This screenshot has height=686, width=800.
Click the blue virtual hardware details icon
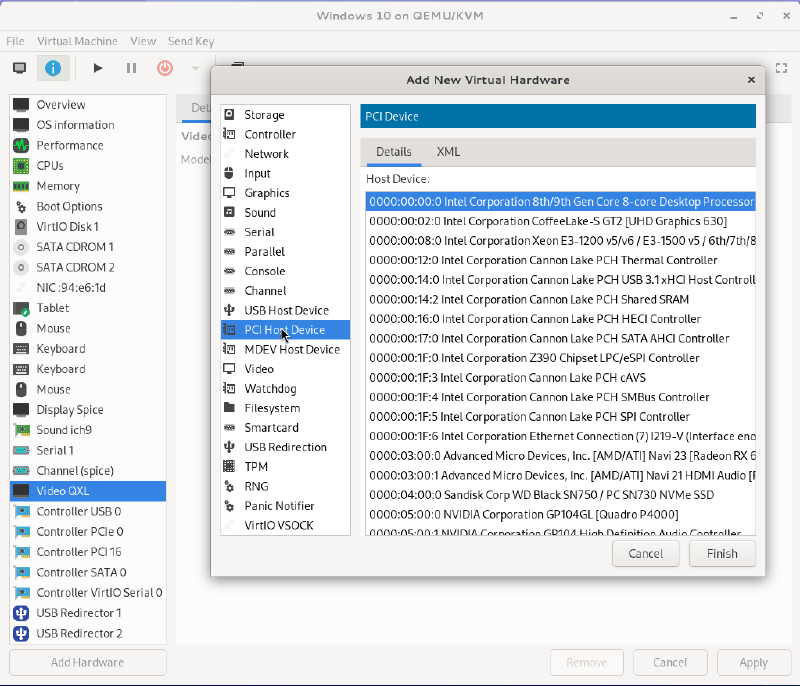click(x=53, y=68)
